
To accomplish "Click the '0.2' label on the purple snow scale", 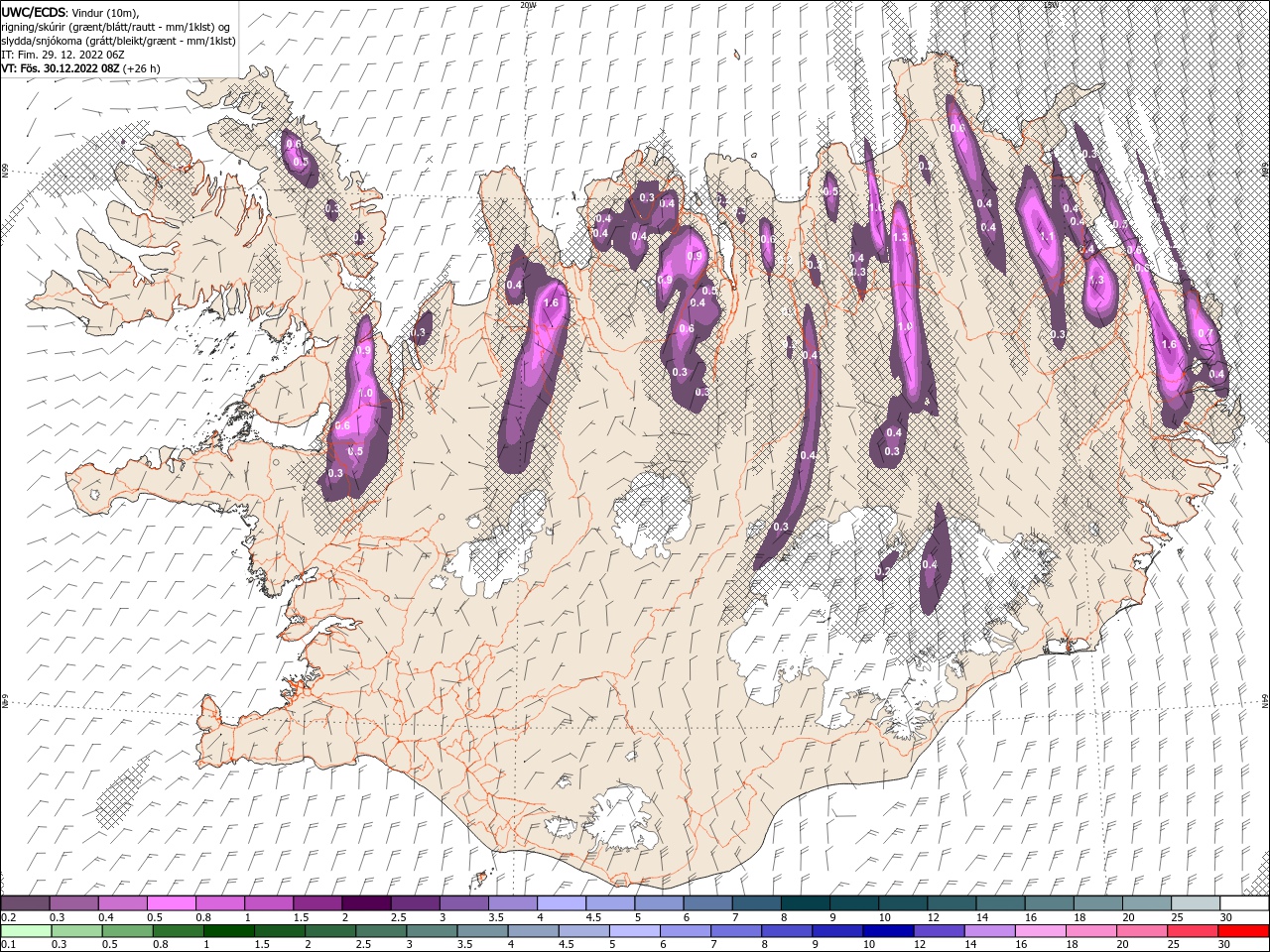I will tap(8, 917).
